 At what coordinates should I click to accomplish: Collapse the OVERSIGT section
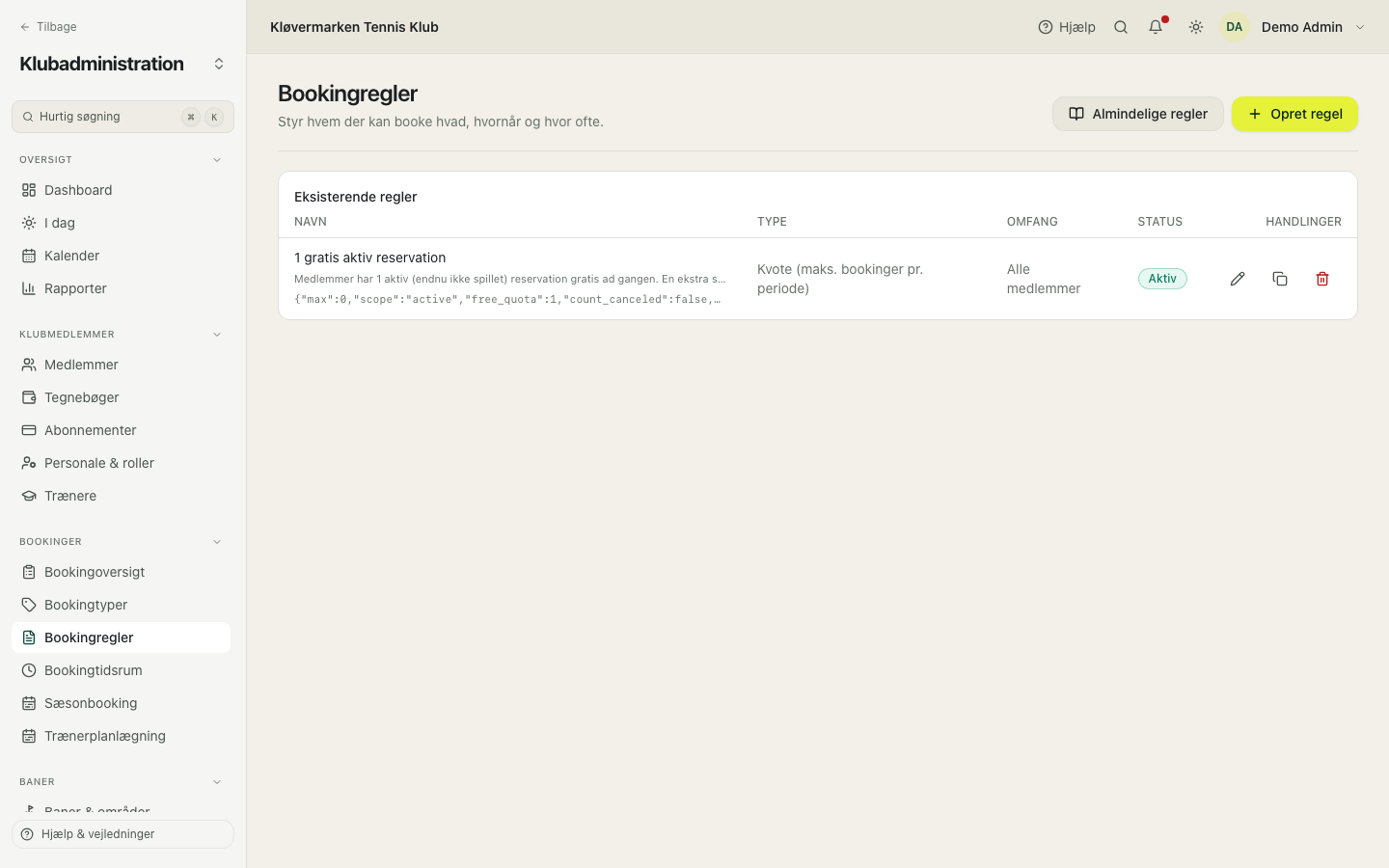coord(217,160)
